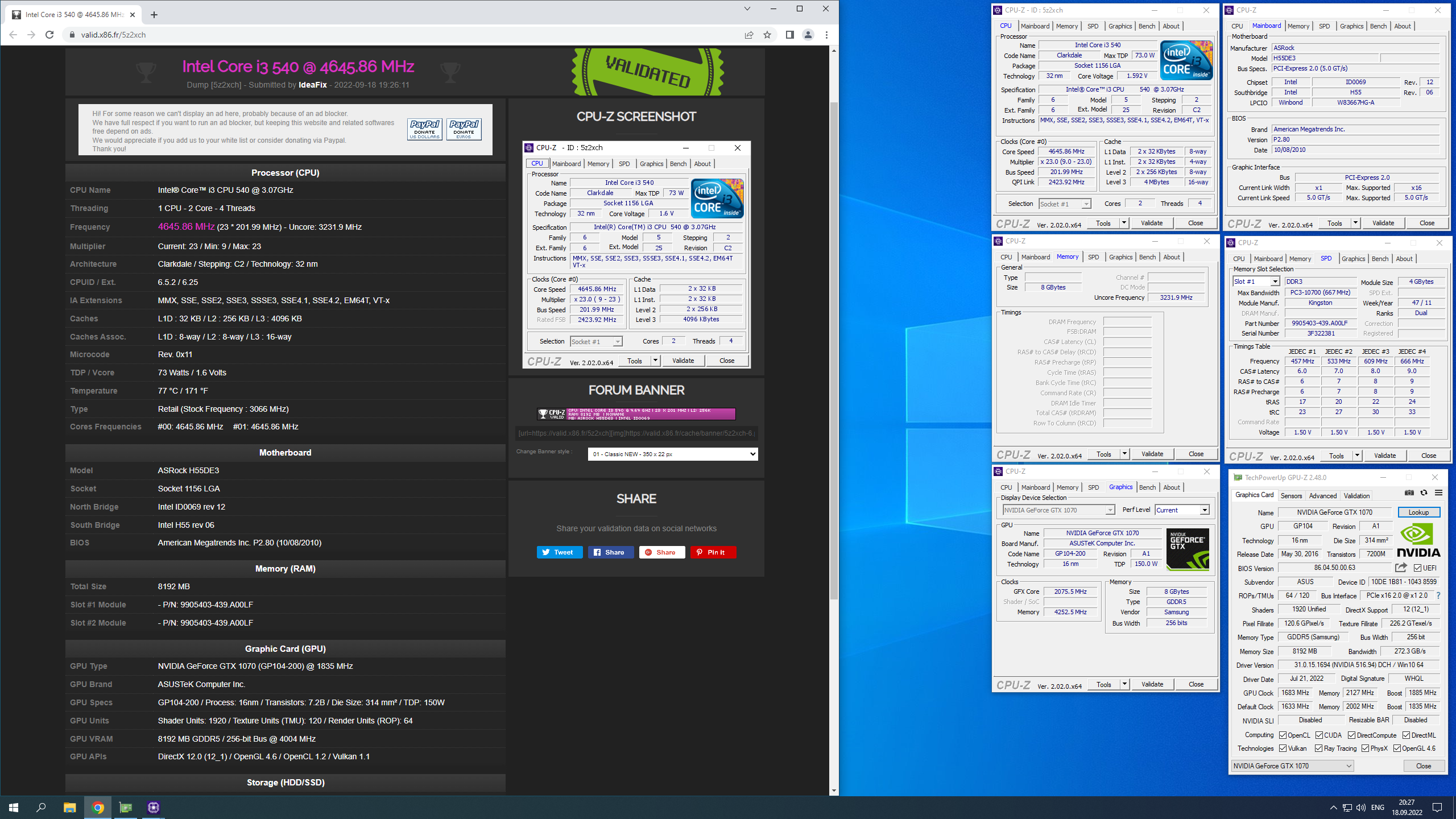Click GPU-Z icon in taskbar
This screenshot has height=819, width=1456.
tap(126, 808)
